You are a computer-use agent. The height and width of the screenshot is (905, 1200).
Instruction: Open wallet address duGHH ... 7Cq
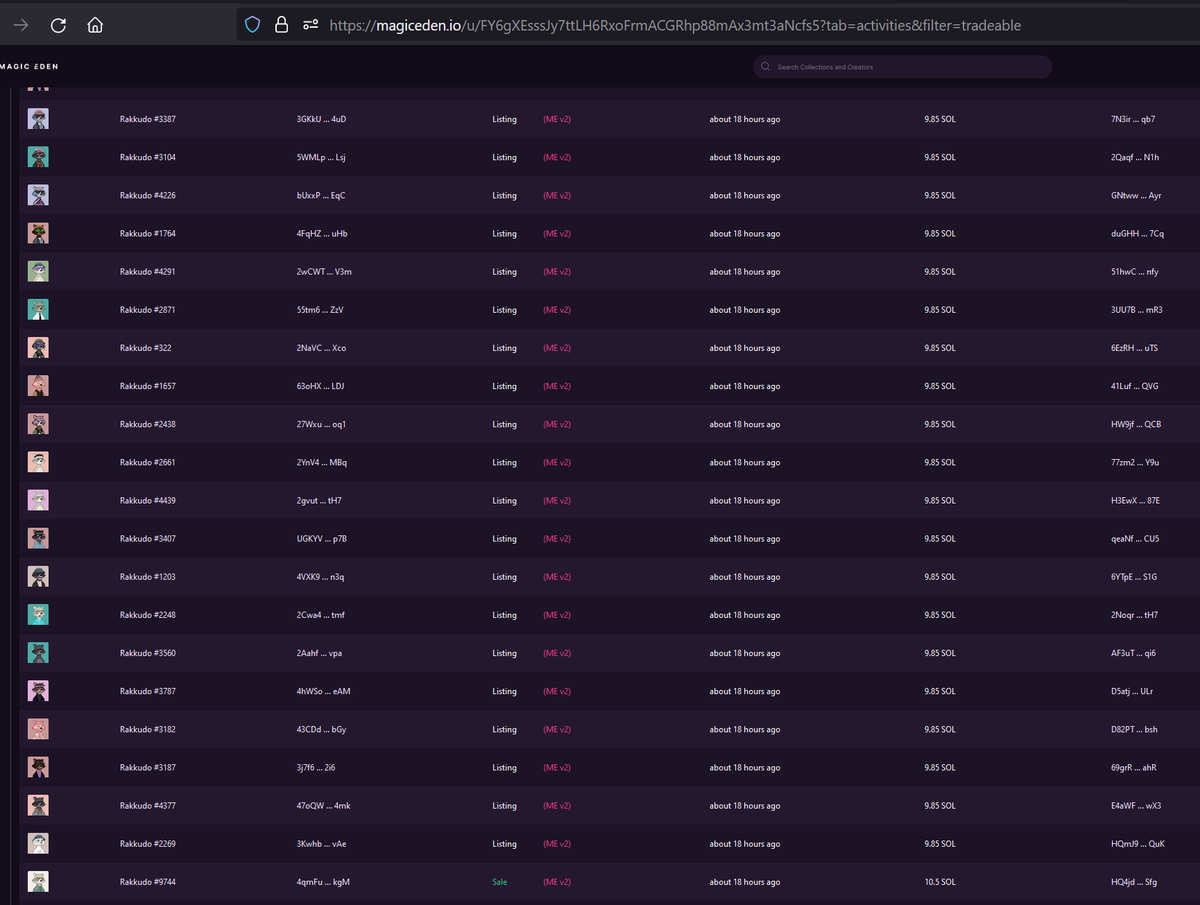pyautogui.click(x=1137, y=233)
